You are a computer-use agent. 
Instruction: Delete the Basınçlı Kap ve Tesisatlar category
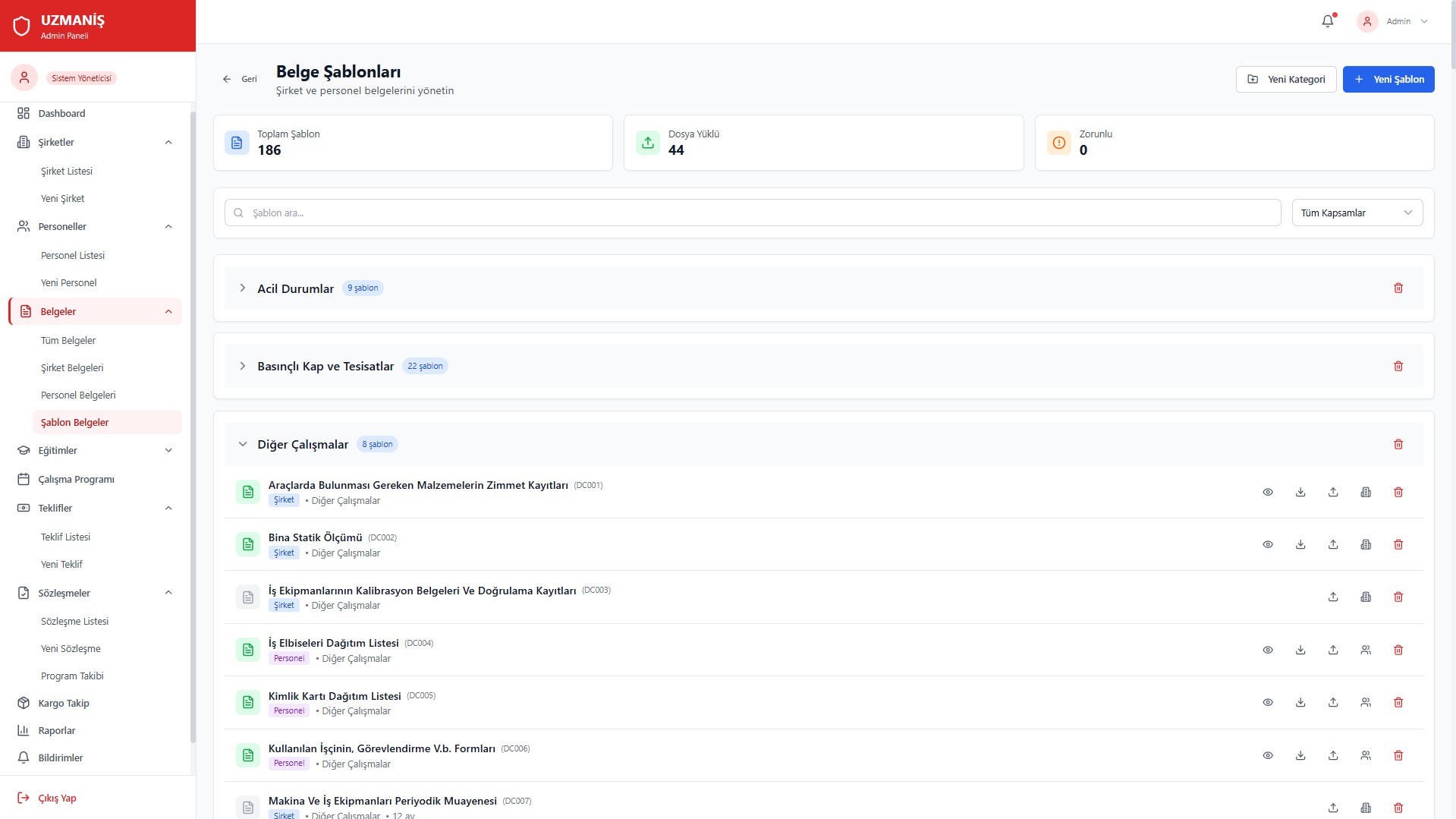1398,367
